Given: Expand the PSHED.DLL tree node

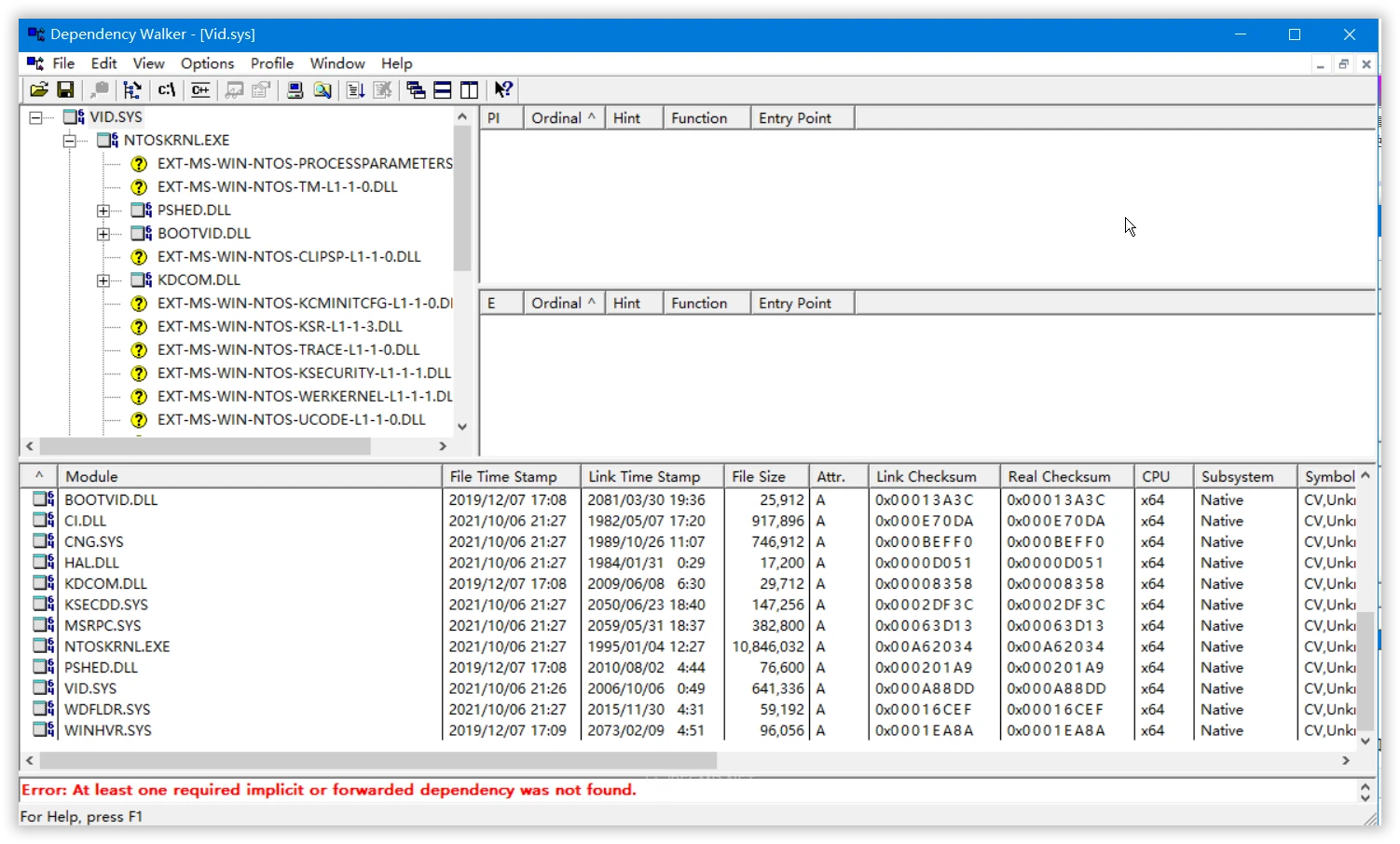Looking at the screenshot, I should (x=103, y=210).
